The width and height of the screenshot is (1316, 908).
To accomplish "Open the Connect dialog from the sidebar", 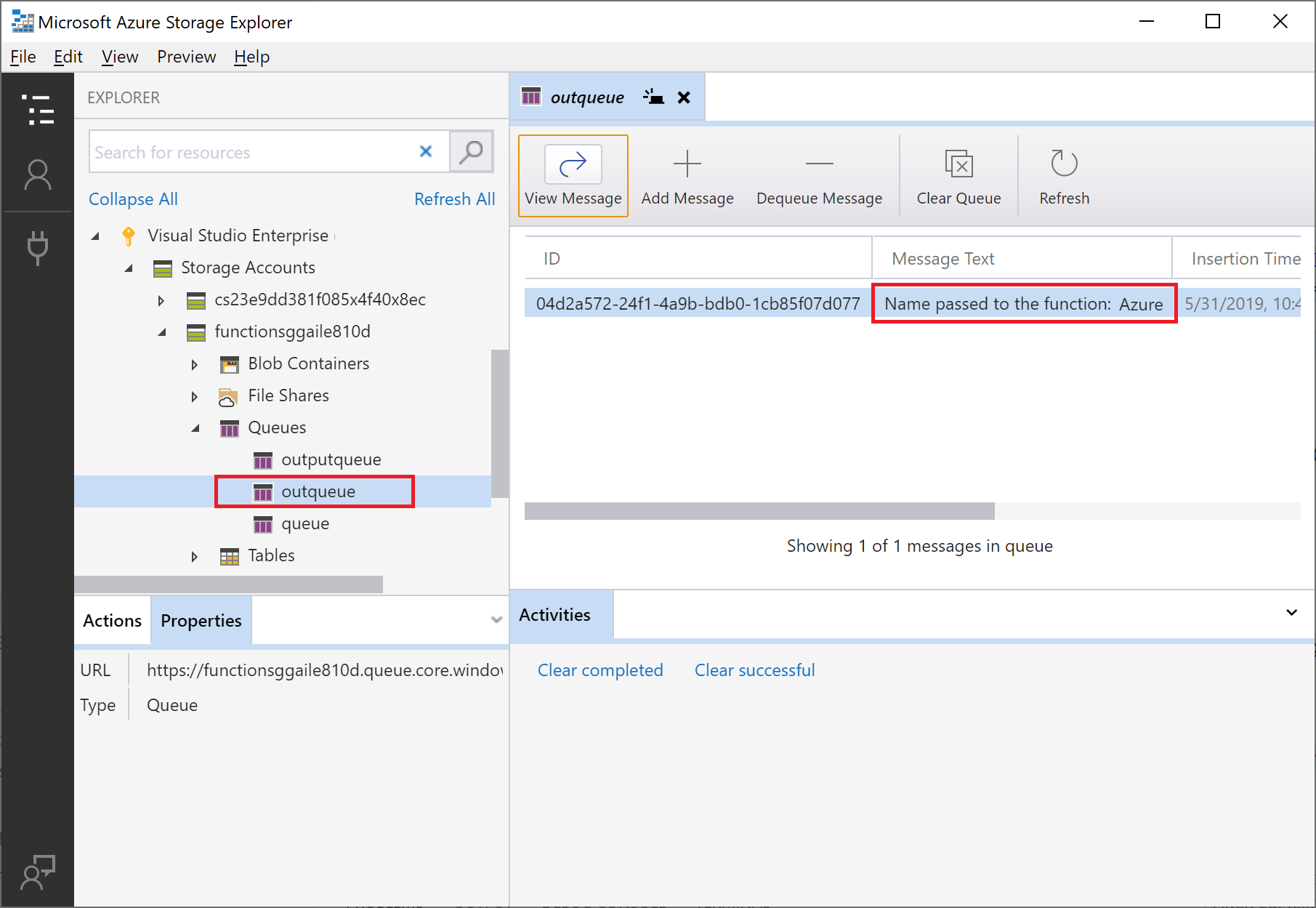I will point(37,248).
